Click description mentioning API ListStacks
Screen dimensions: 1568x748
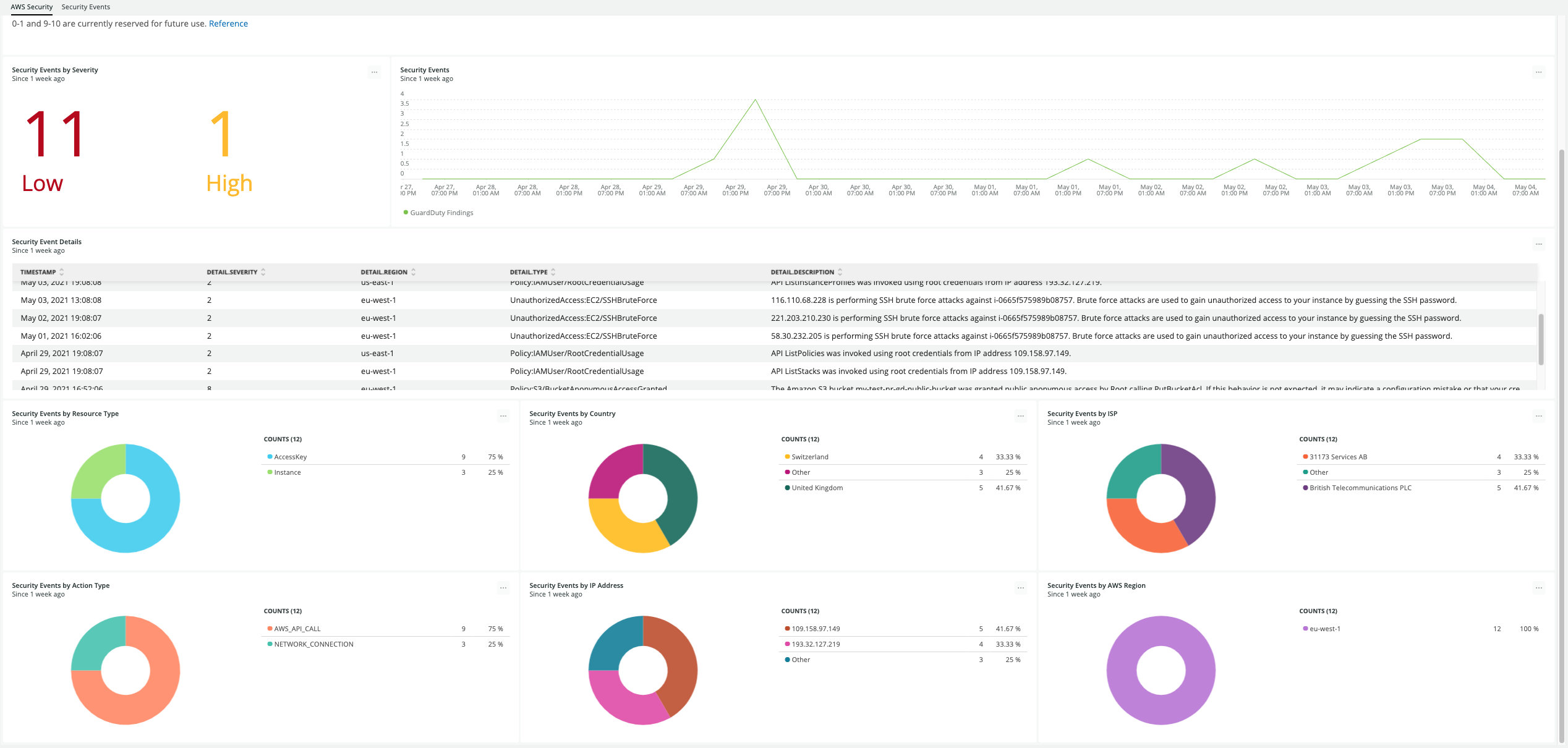click(918, 372)
